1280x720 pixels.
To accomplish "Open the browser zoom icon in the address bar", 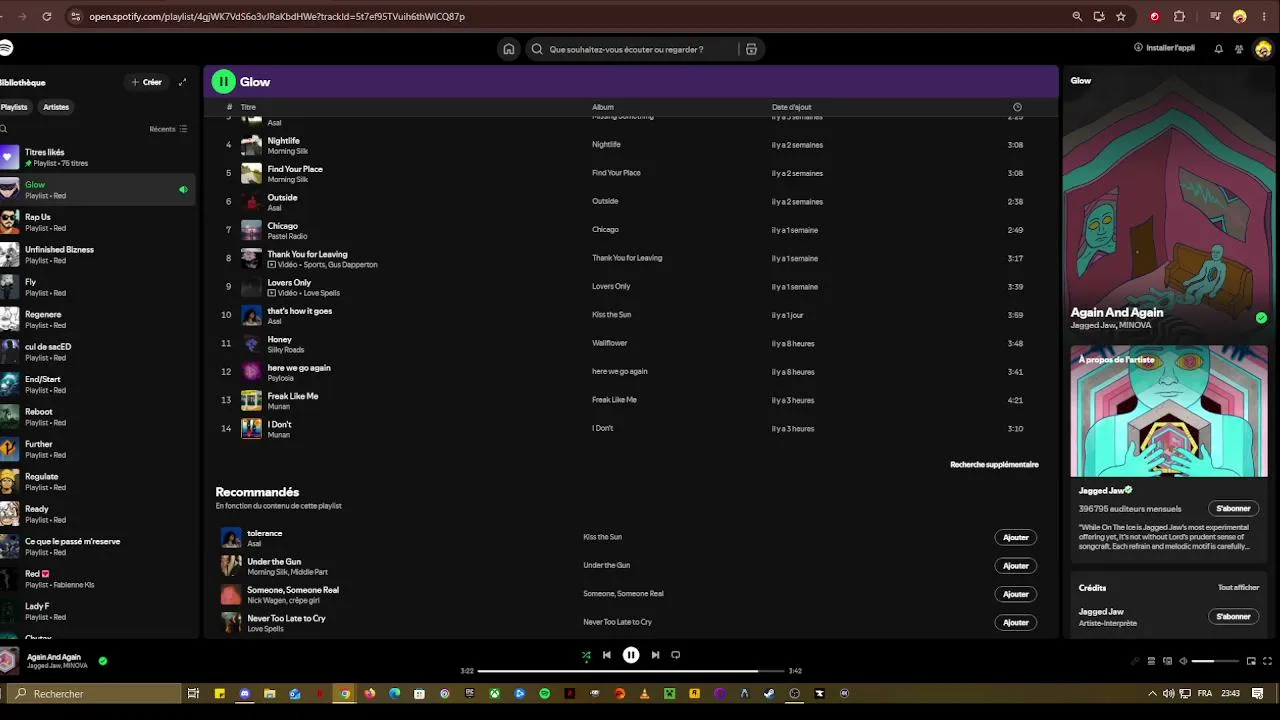I will (1077, 16).
